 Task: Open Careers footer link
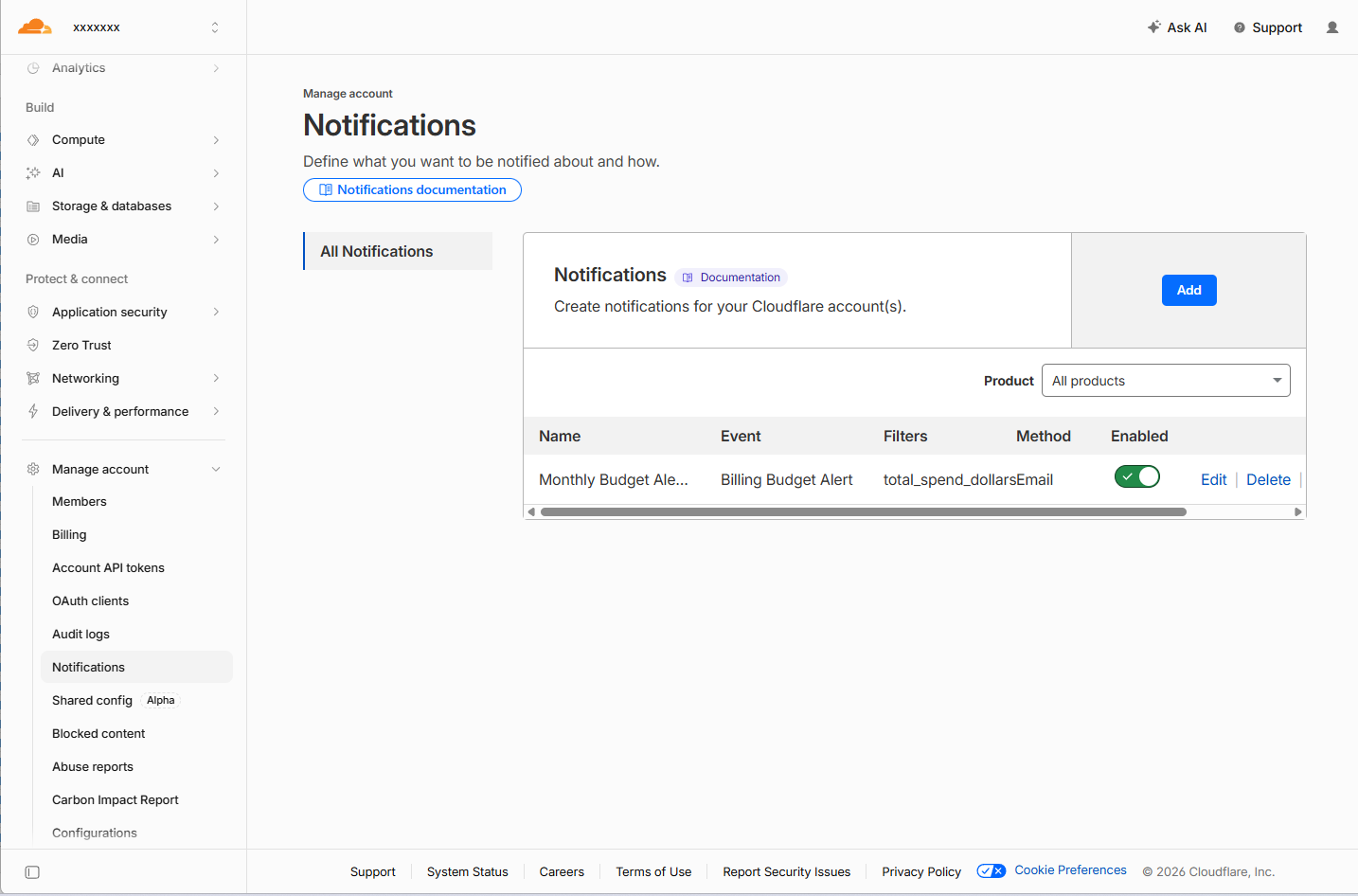(562, 872)
